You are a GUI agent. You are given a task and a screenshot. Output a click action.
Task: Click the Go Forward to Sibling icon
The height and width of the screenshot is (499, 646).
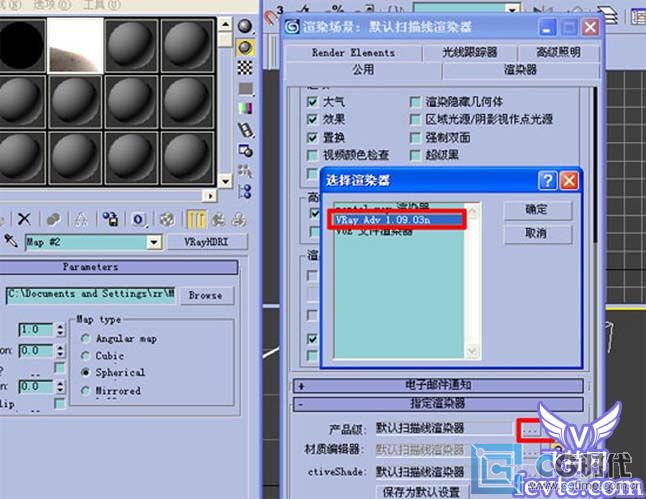click(x=239, y=220)
